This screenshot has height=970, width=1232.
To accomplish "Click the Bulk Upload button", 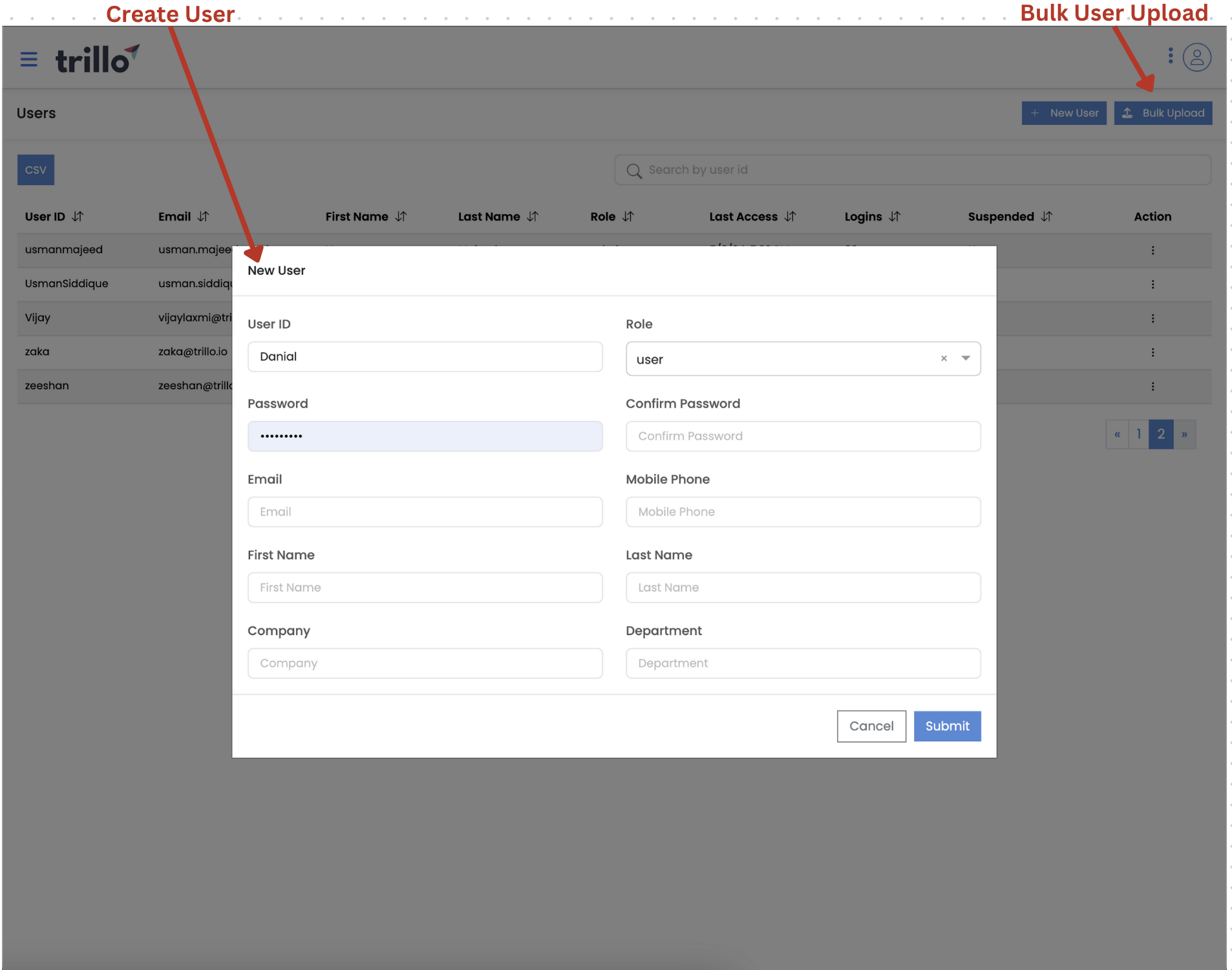I will [x=1163, y=113].
